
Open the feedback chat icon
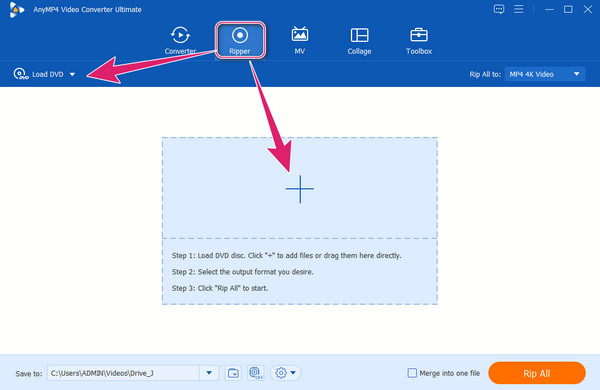click(499, 9)
